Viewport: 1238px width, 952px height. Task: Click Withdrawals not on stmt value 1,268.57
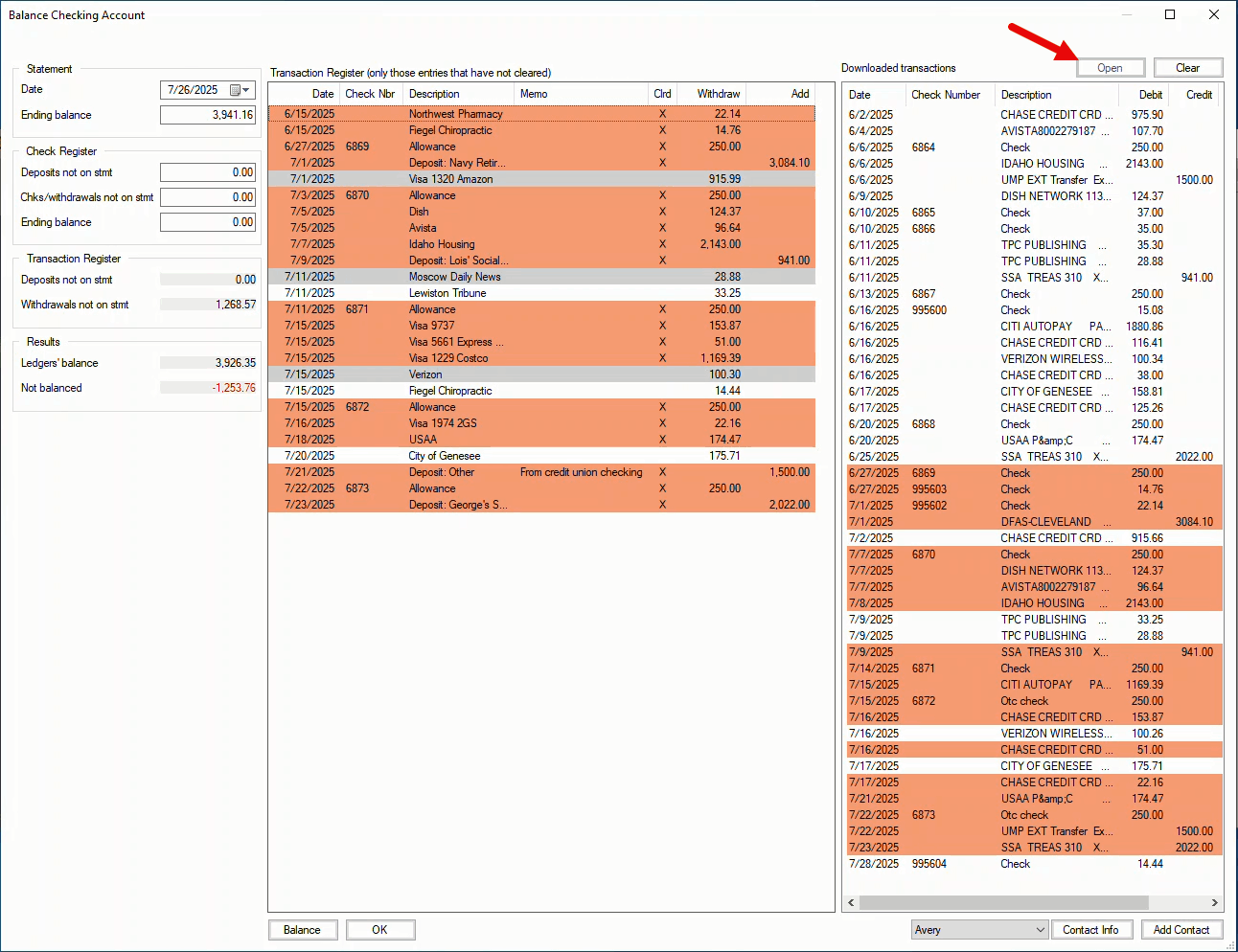tap(236, 305)
